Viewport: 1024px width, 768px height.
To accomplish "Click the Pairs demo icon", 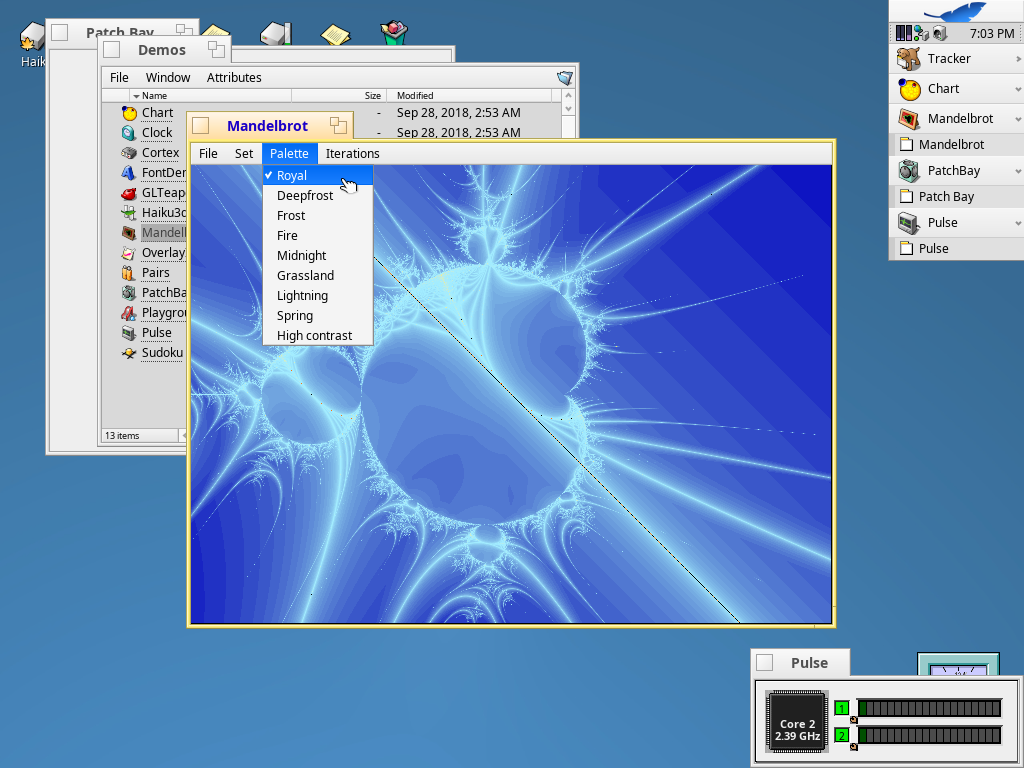I will pos(129,273).
